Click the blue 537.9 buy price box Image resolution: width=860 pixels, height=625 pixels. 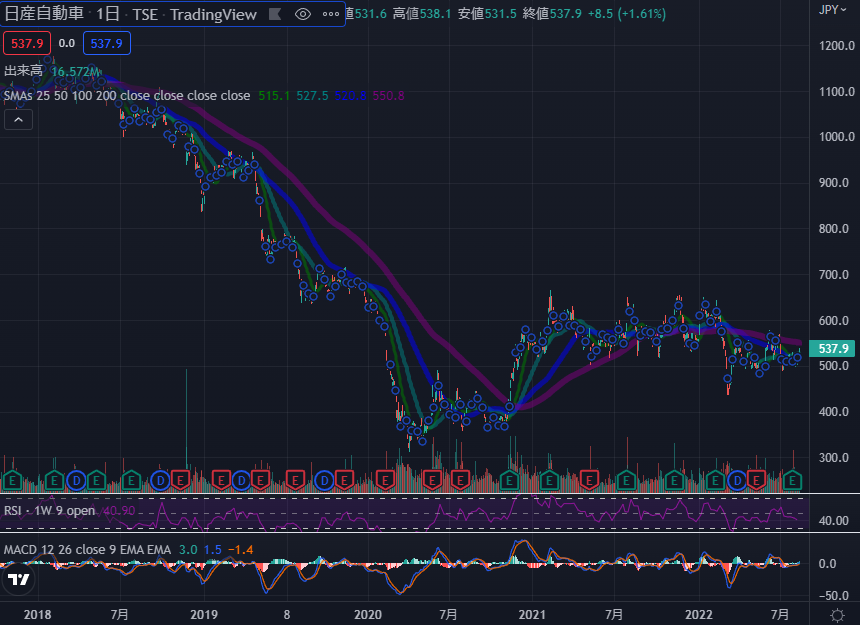click(107, 43)
